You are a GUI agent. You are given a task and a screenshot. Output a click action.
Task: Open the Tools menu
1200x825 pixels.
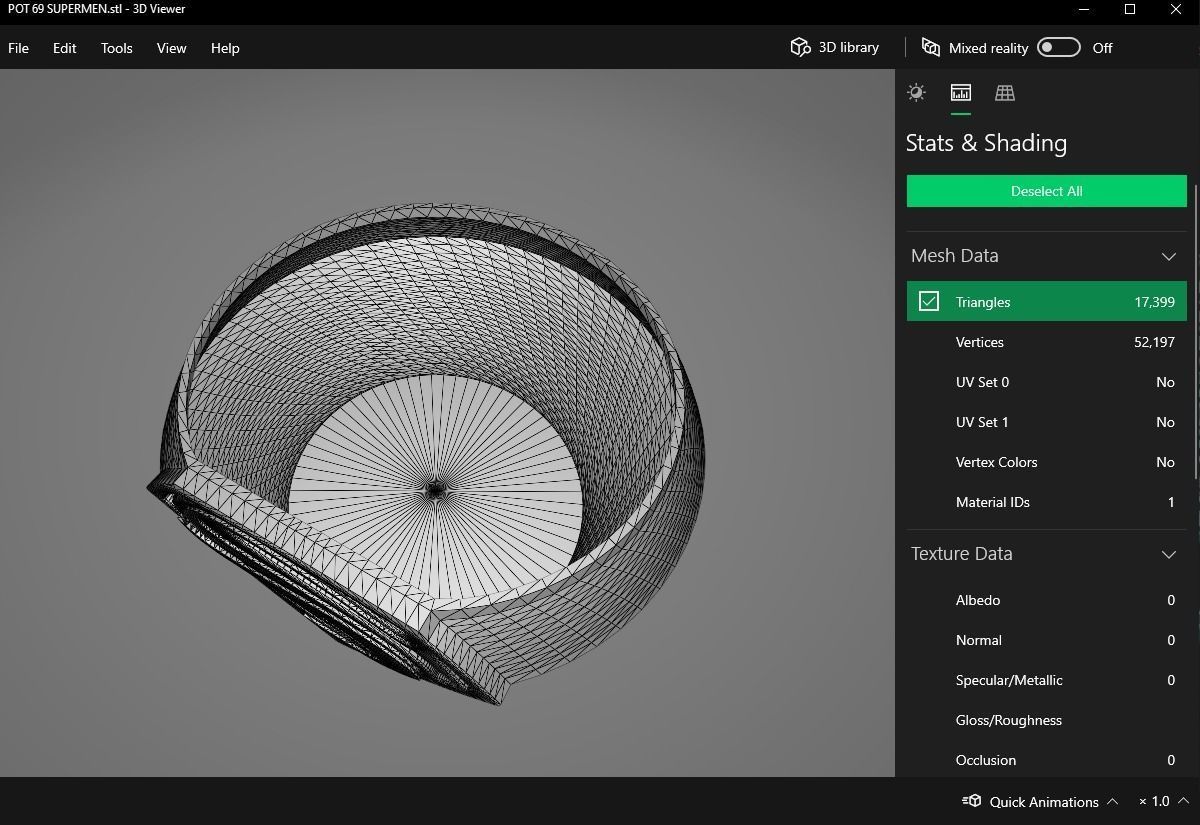117,48
